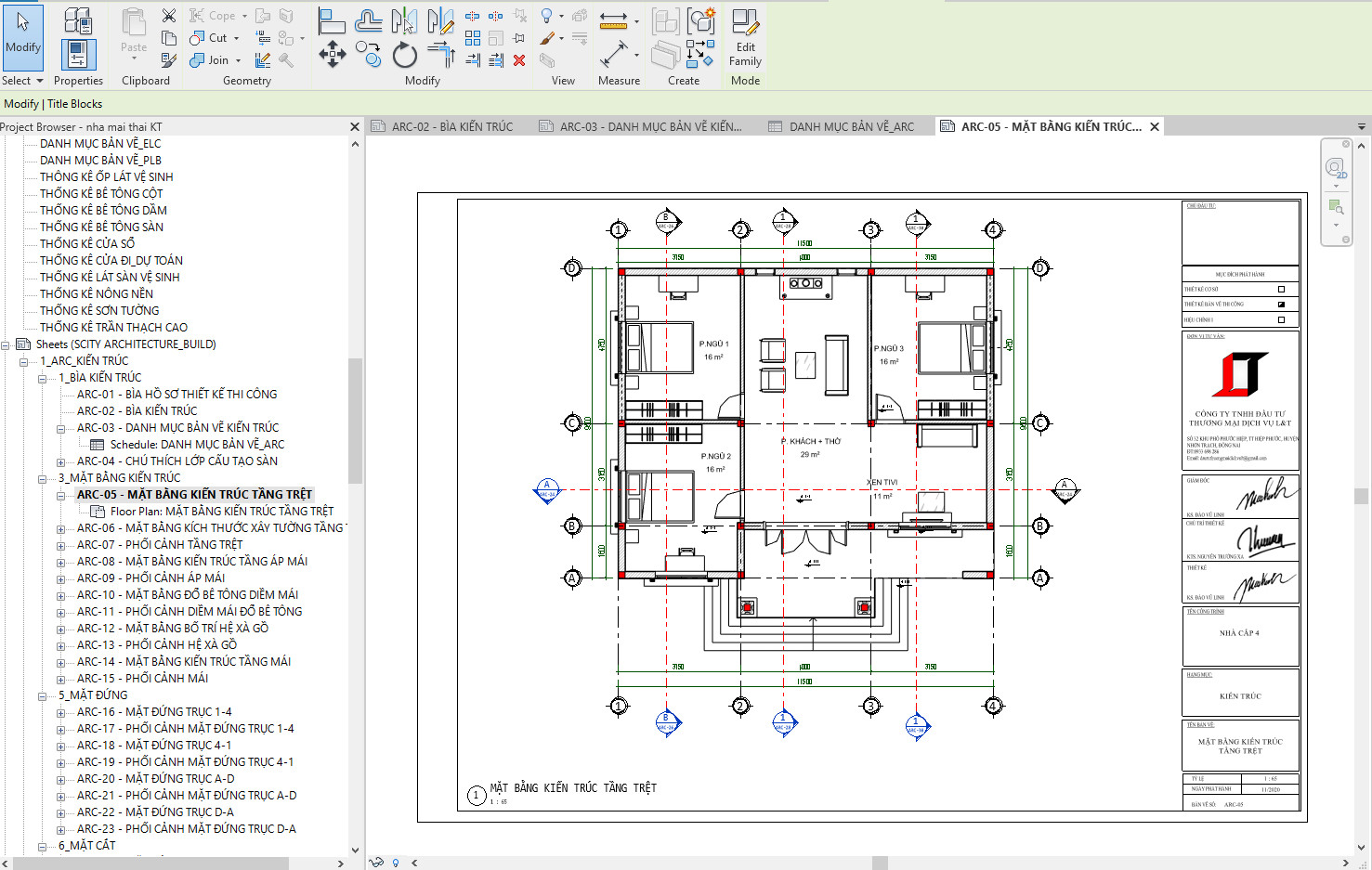1372x870 pixels.
Task: Select the Array tool
Action: pyautogui.click(x=473, y=38)
